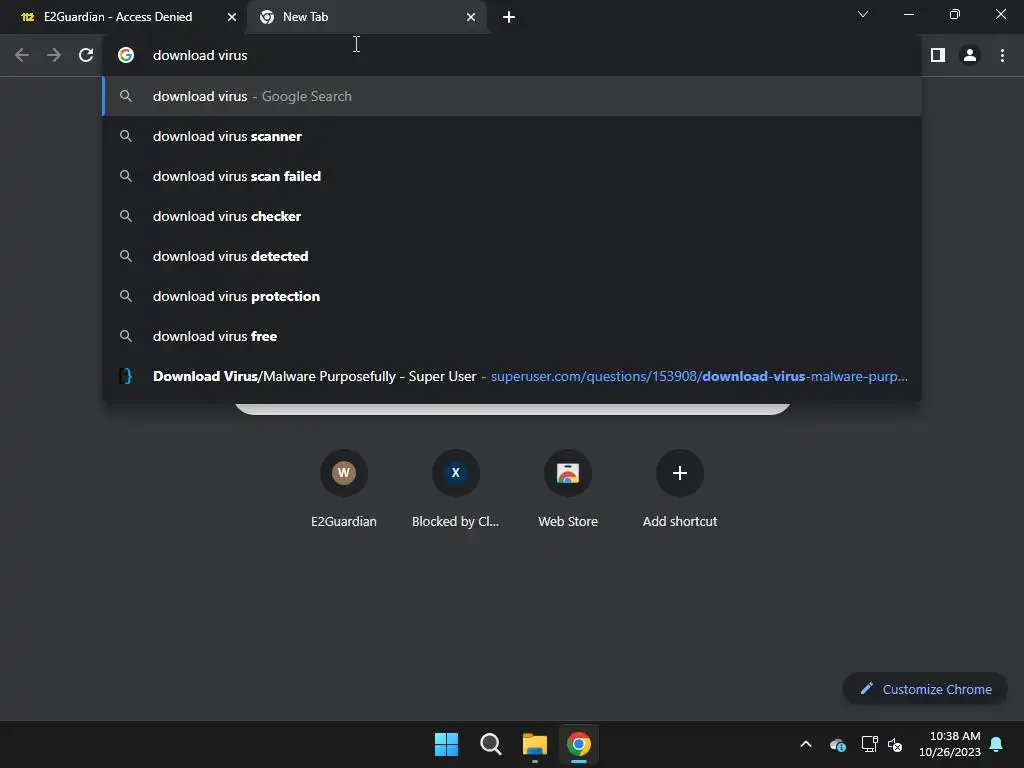Open the tab search dropdown chevron
Viewport: 1024px width, 768px height.
(863, 14)
